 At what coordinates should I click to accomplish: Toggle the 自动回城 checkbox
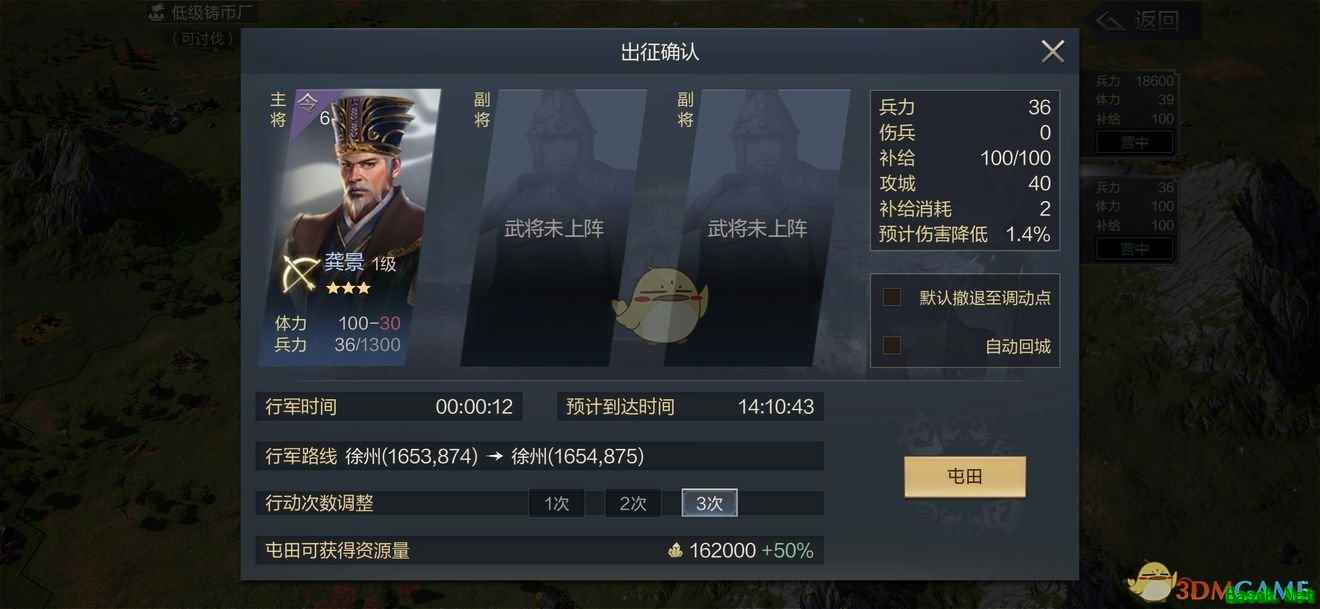pyautogui.click(x=892, y=345)
